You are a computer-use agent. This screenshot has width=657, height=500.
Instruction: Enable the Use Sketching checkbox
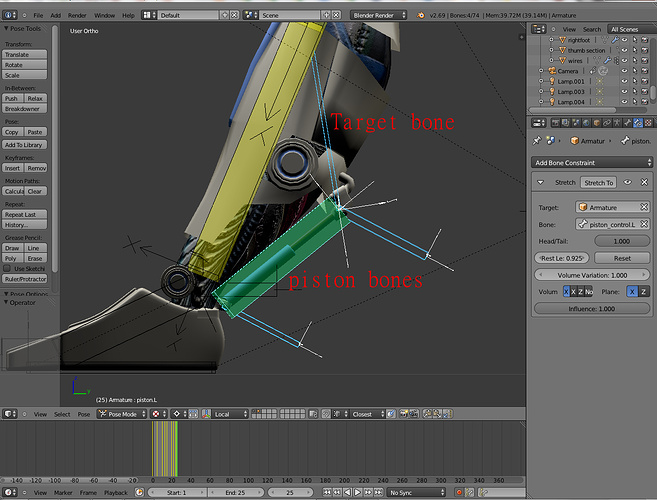click(x=7, y=268)
